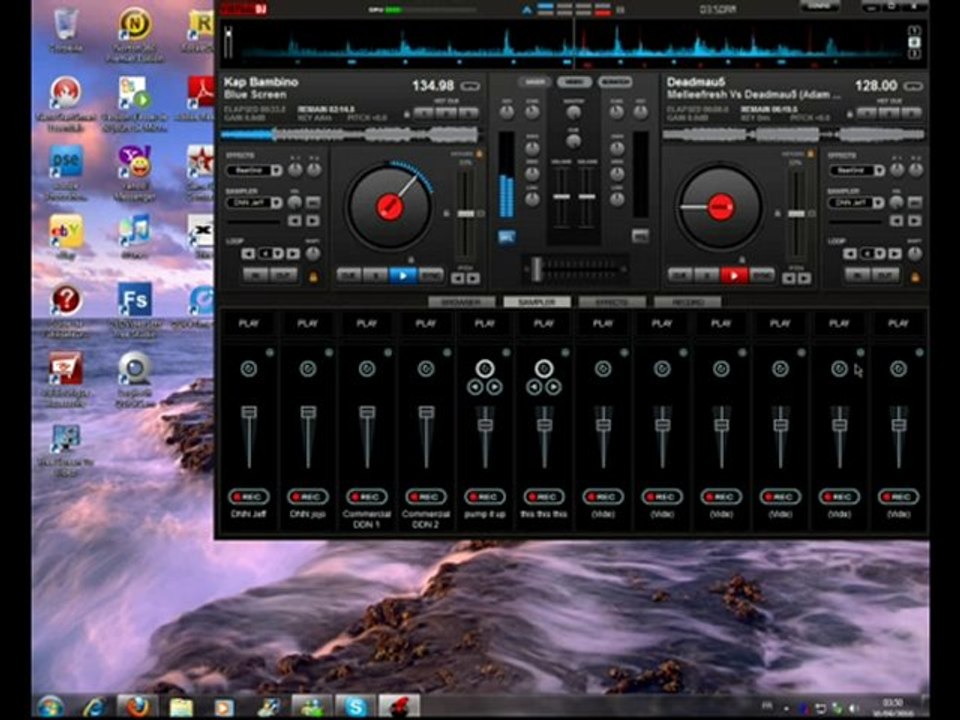Click the right channel volume fader

coord(587,197)
